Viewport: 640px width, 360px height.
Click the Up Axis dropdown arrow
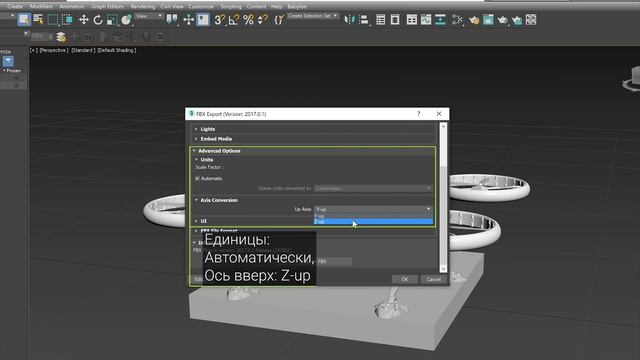(428, 209)
